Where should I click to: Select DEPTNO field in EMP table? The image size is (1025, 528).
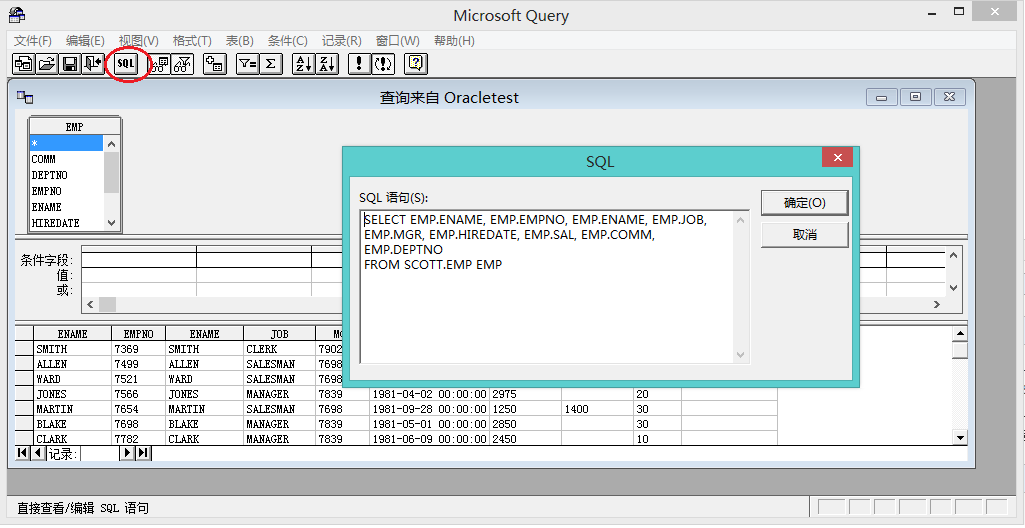tap(66, 175)
